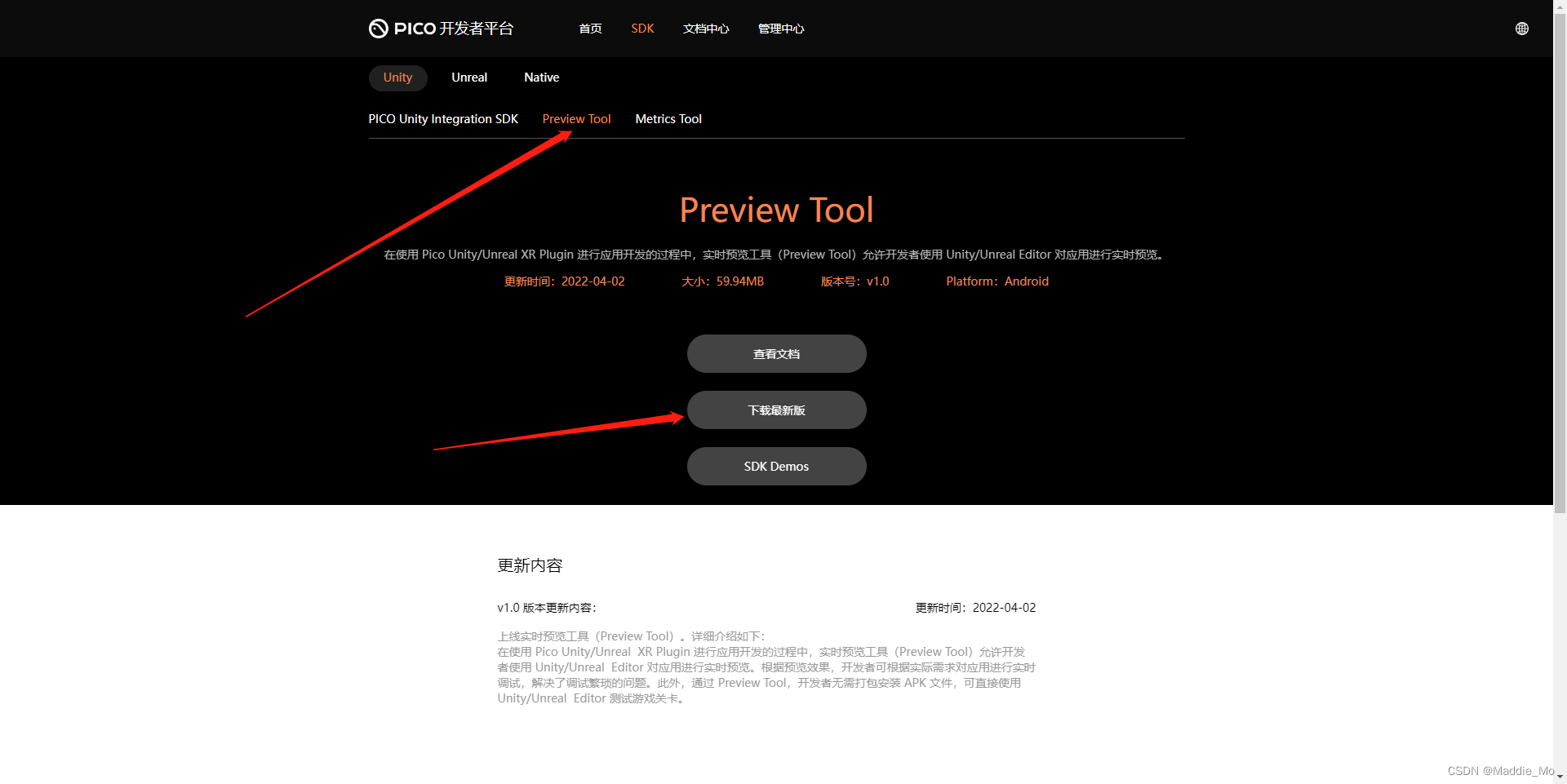The width and height of the screenshot is (1567, 784).
Task: Click the 版本号: v1.0 text
Action: pos(855,281)
